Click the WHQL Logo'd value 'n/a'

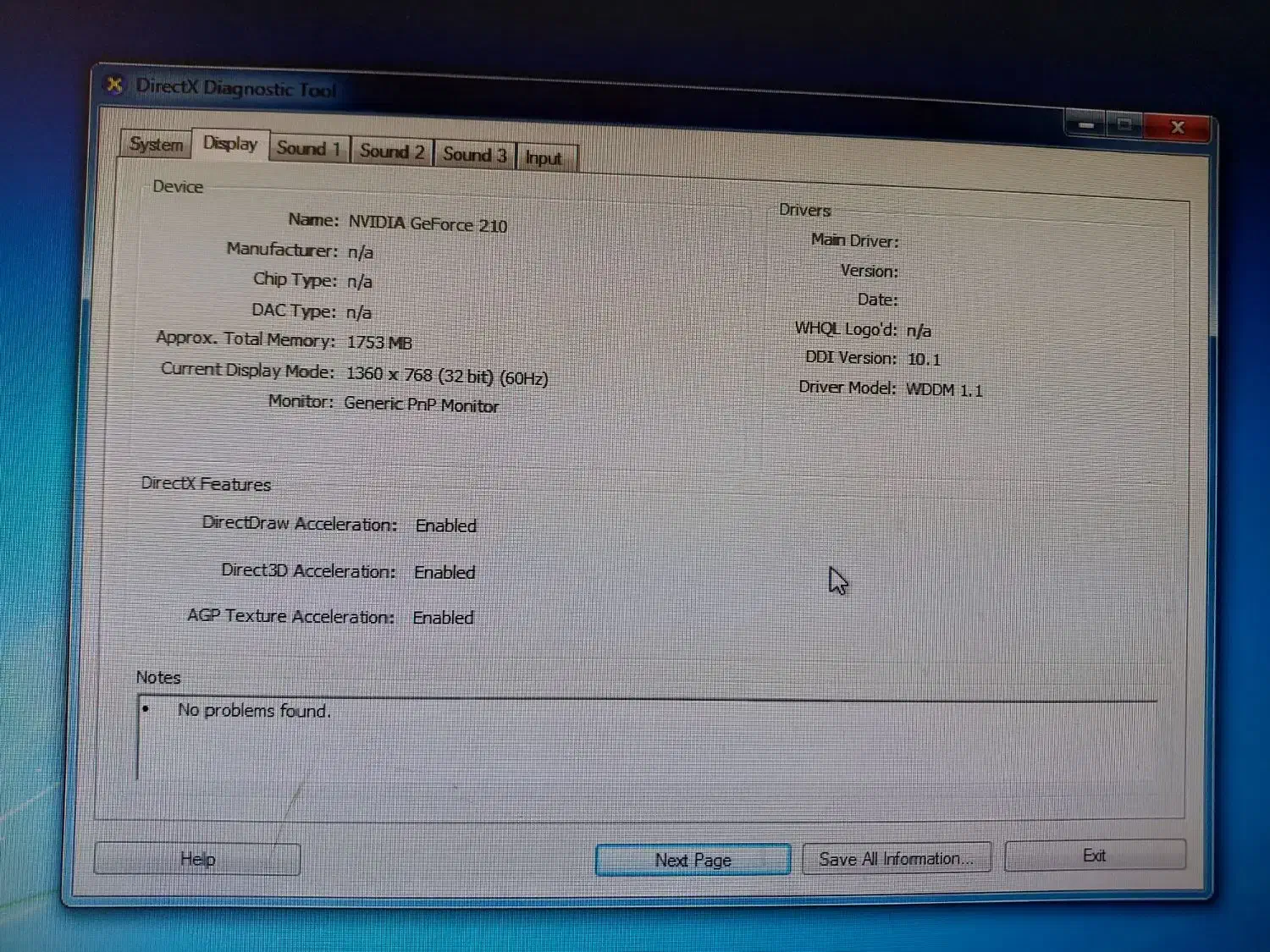[x=919, y=331]
